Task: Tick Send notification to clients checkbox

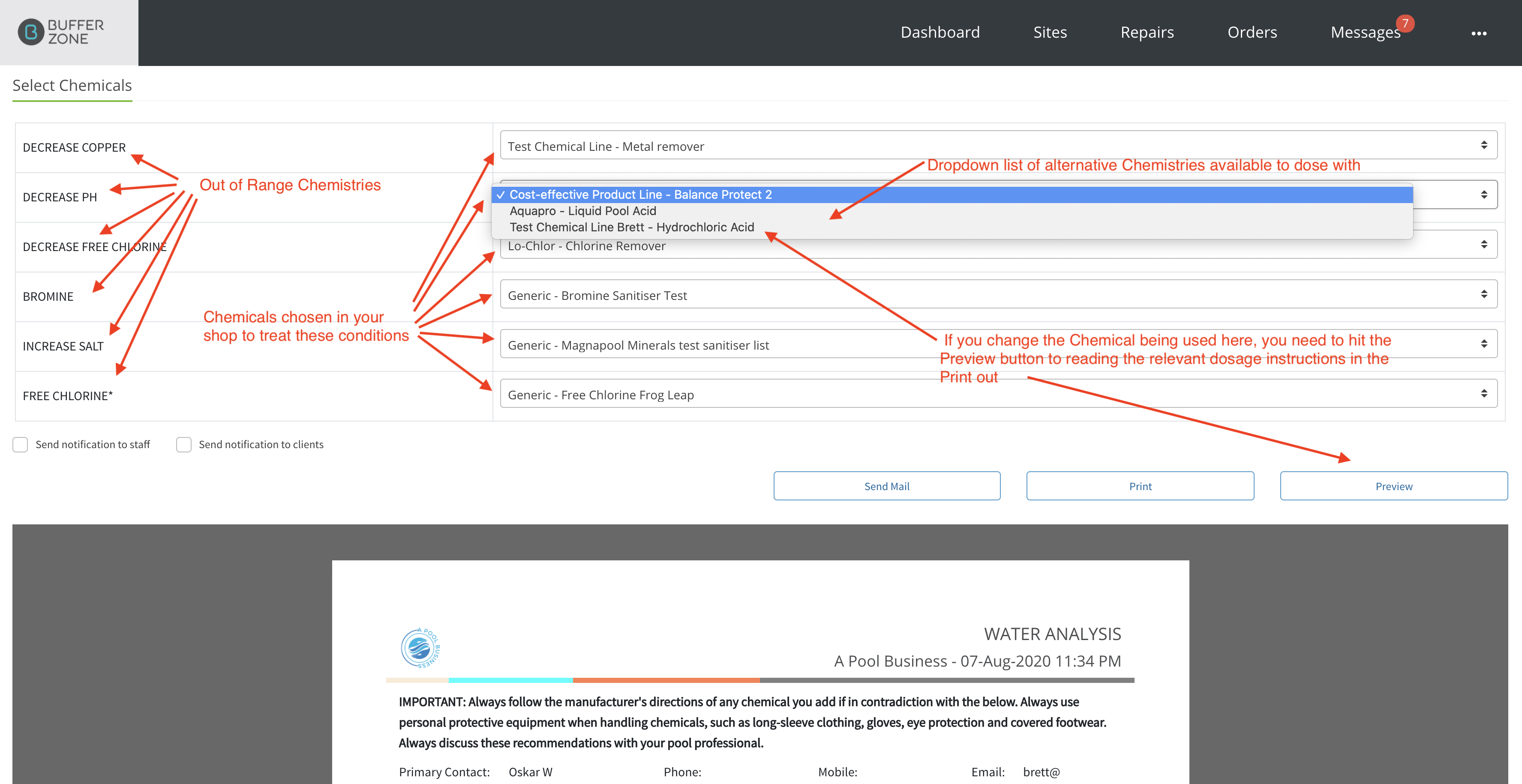Action: tap(184, 445)
